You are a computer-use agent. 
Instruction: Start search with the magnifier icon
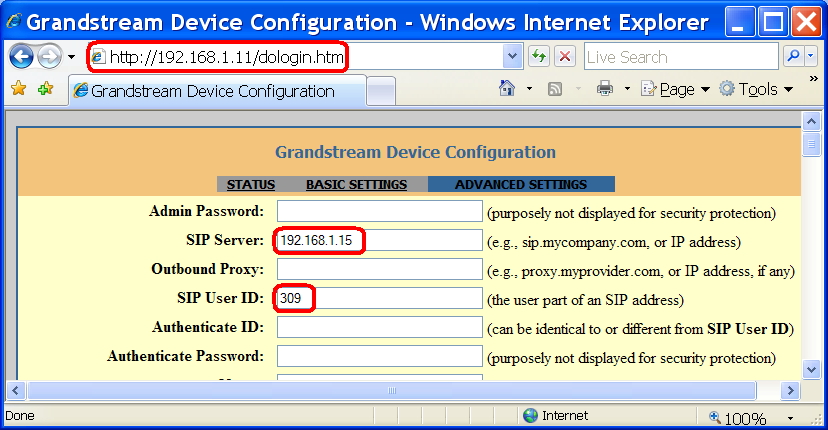(793, 55)
